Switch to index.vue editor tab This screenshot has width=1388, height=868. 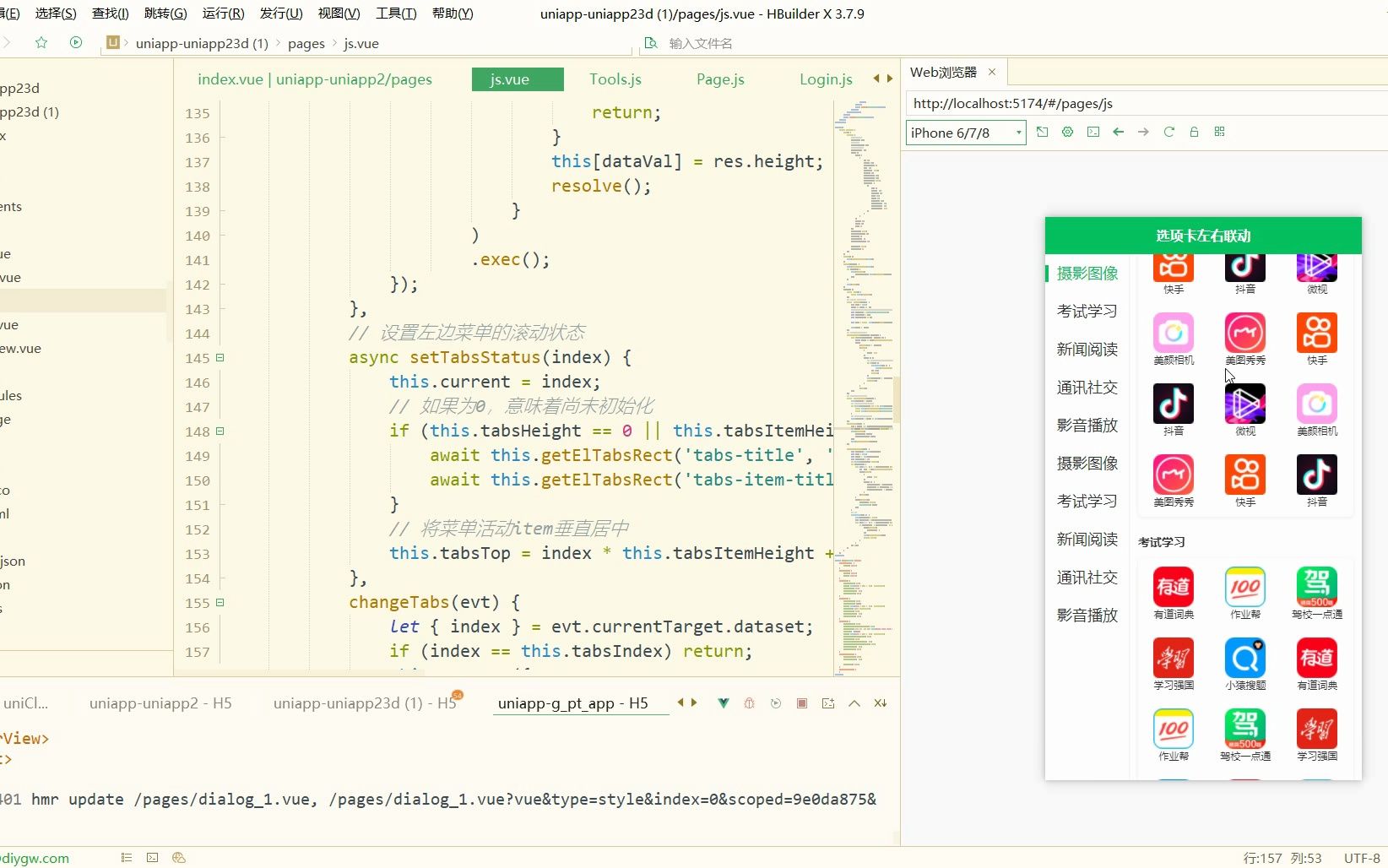tap(315, 79)
